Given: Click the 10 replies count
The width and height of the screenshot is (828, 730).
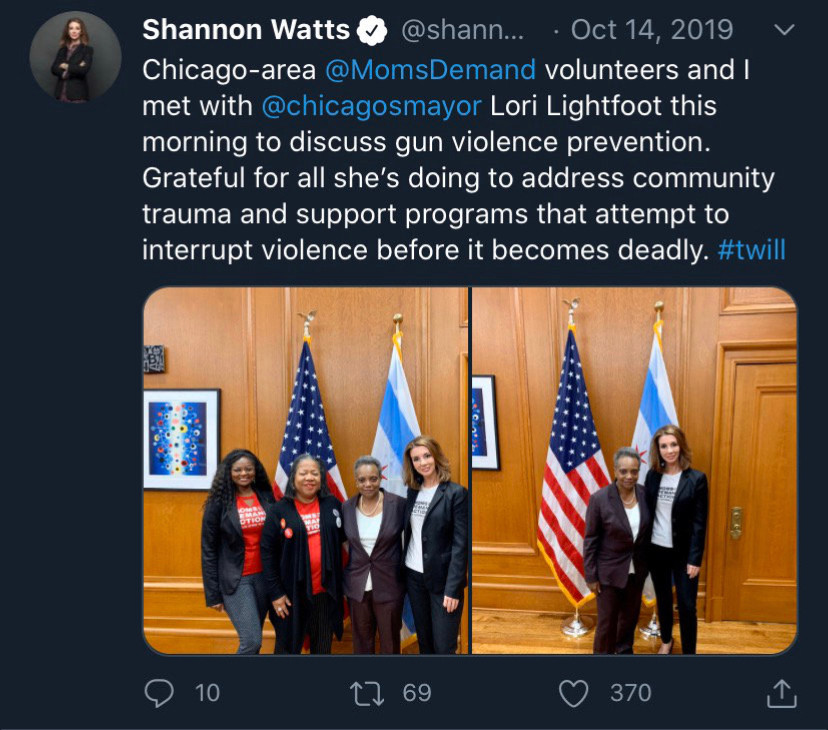Looking at the screenshot, I should [207, 693].
